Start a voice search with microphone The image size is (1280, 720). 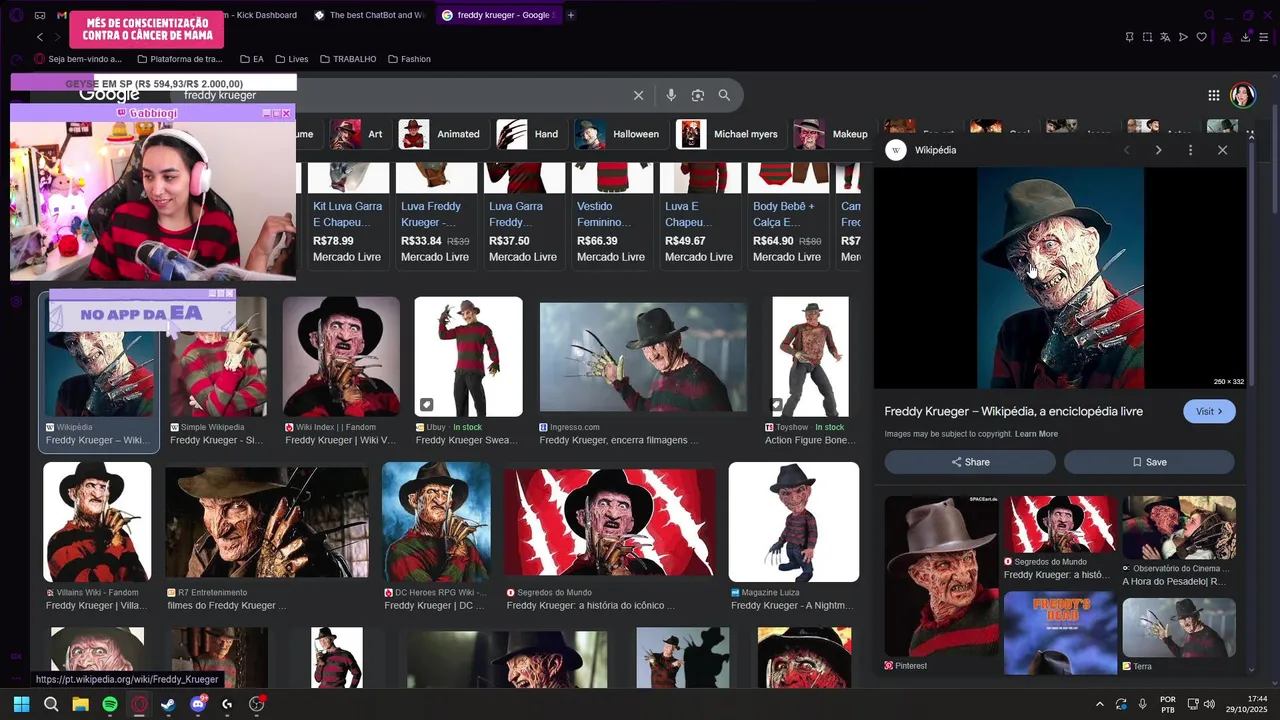(671, 95)
